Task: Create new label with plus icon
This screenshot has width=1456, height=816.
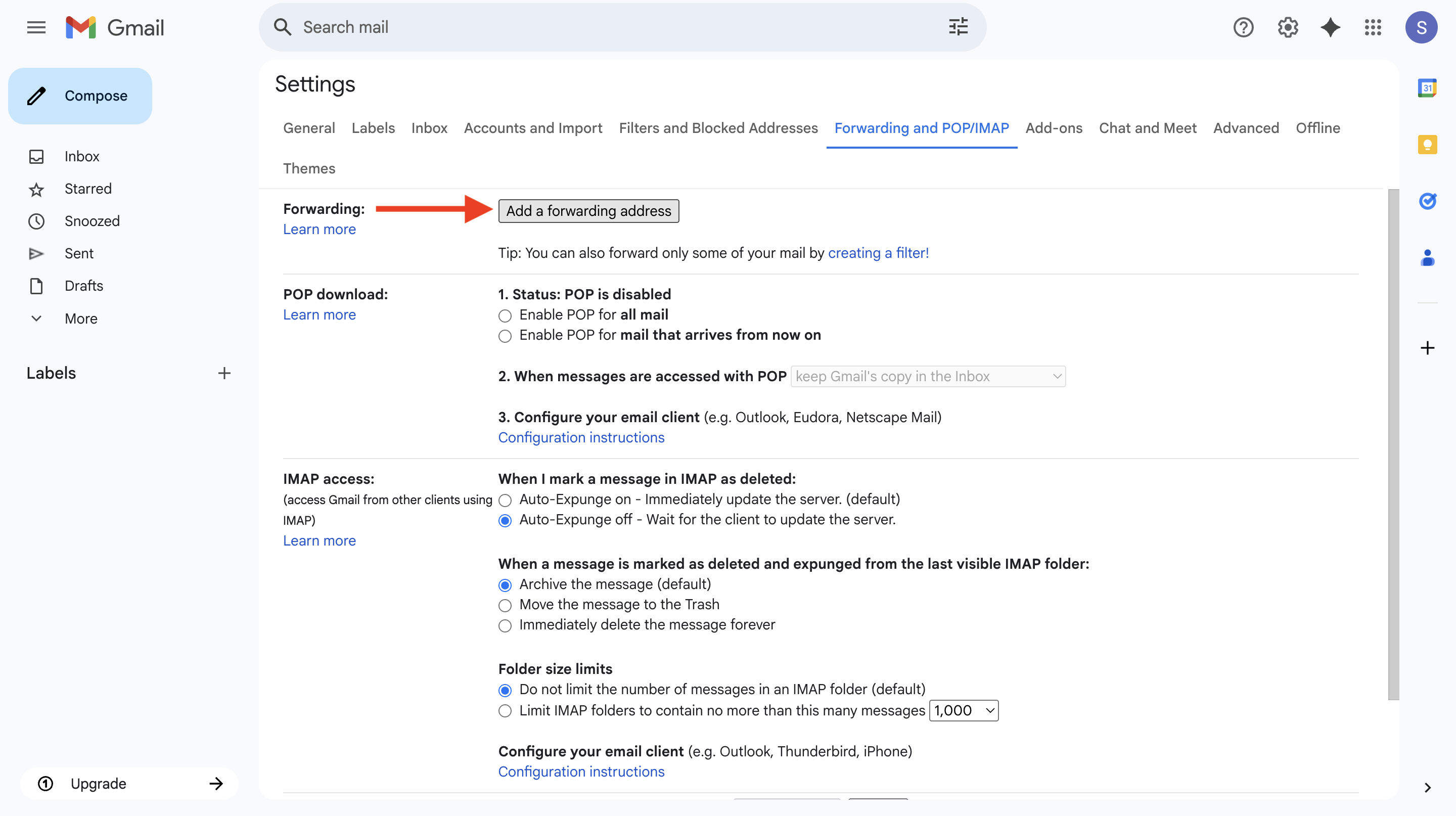Action: 224,373
